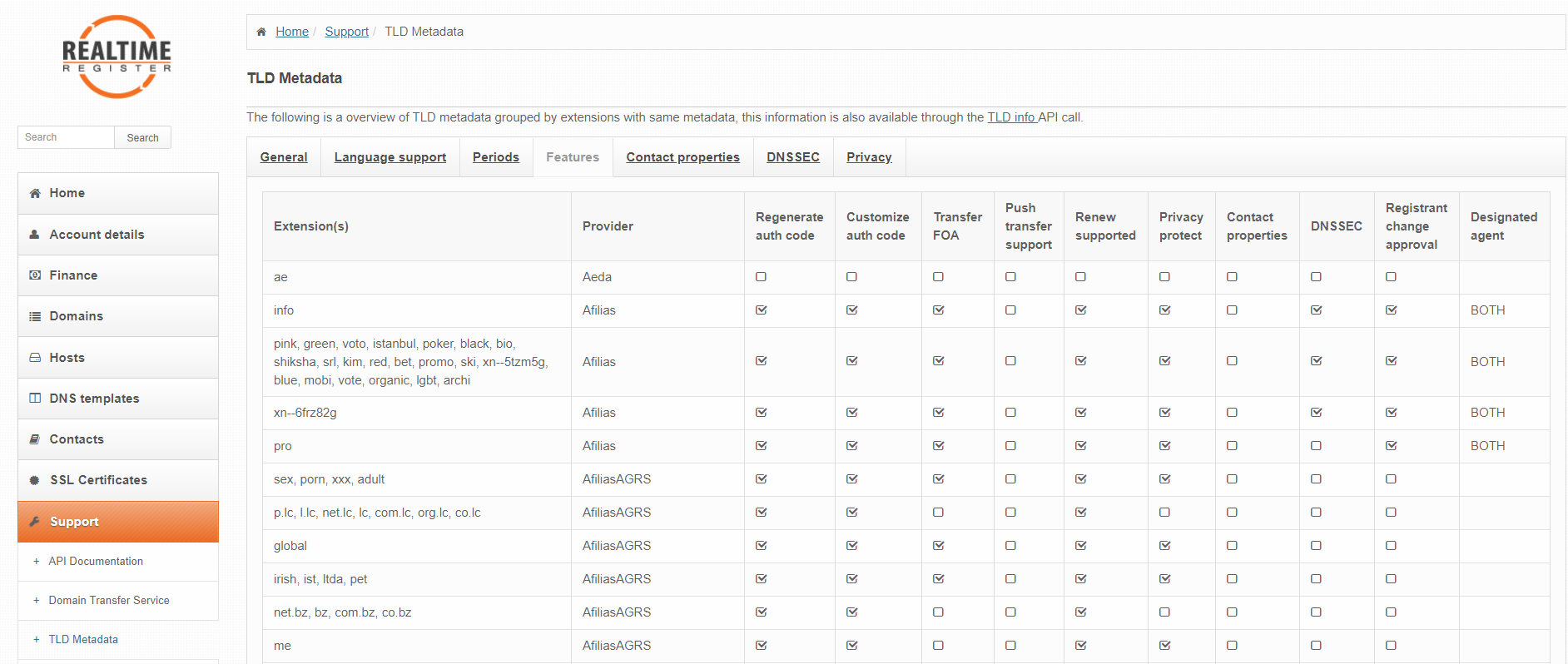Image resolution: width=1568 pixels, height=664 pixels.
Task: Toggle Regenerate auth code checkbox for me row
Action: click(x=761, y=646)
